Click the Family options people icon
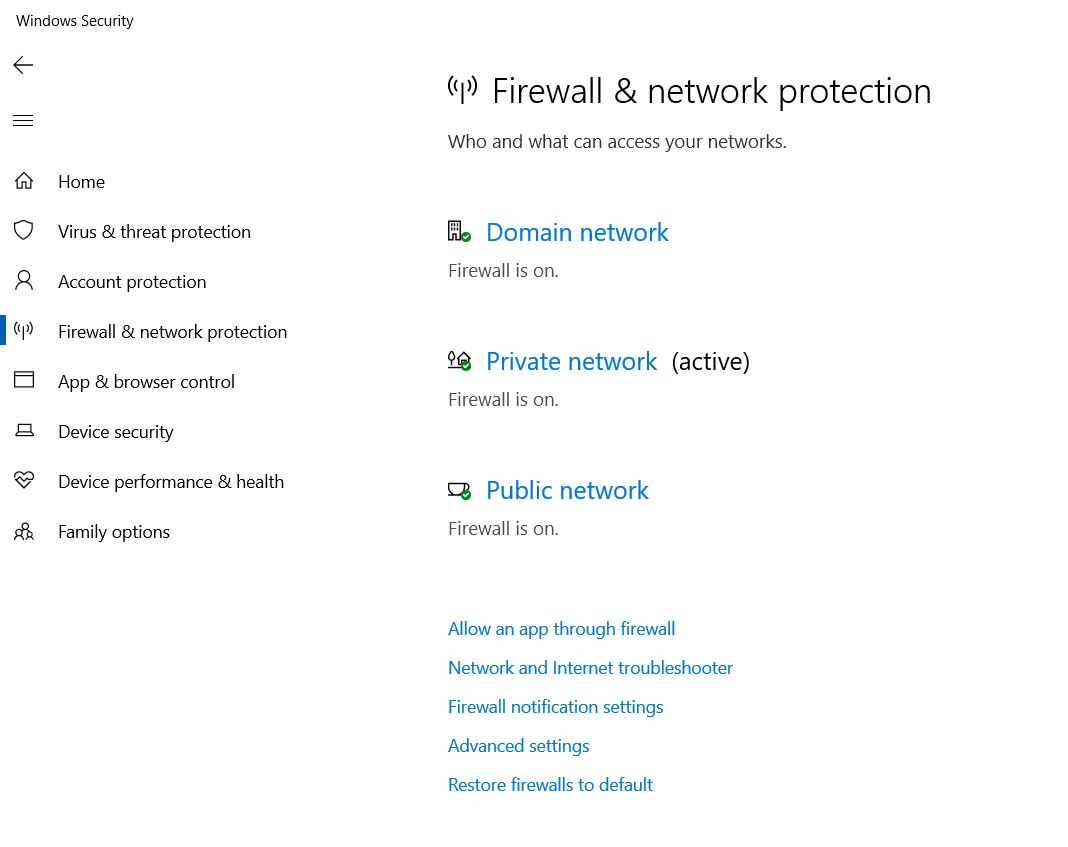Screen dimensions: 1068x847 click(x=24, y=531)
